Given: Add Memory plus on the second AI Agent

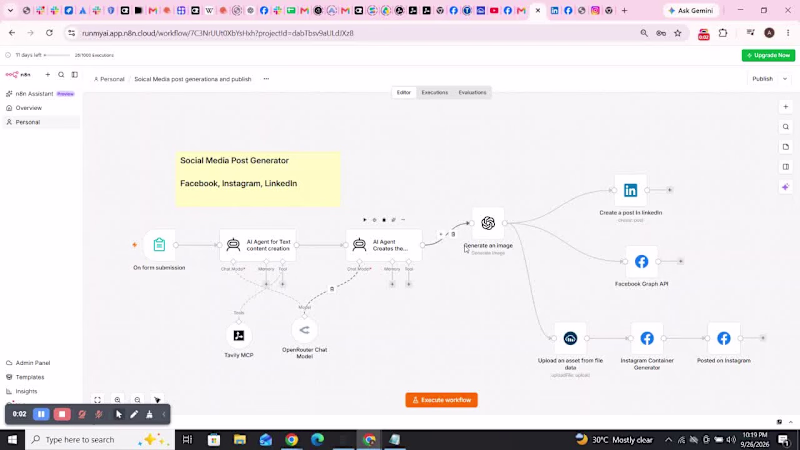Looking at the screenshot, I should click(x=392, y=284).
